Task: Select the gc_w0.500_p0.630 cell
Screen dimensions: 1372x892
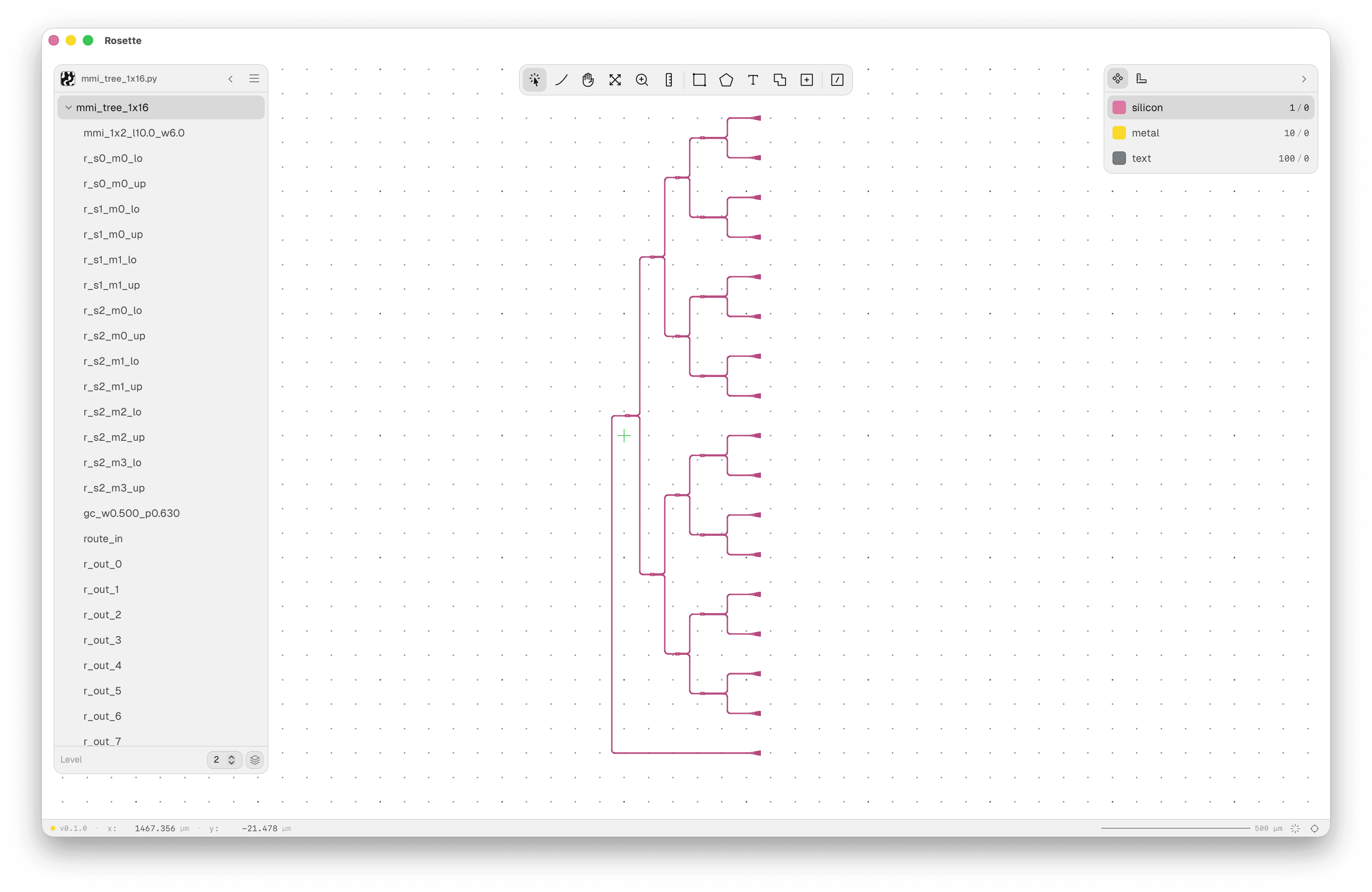Action: (132, 513)
